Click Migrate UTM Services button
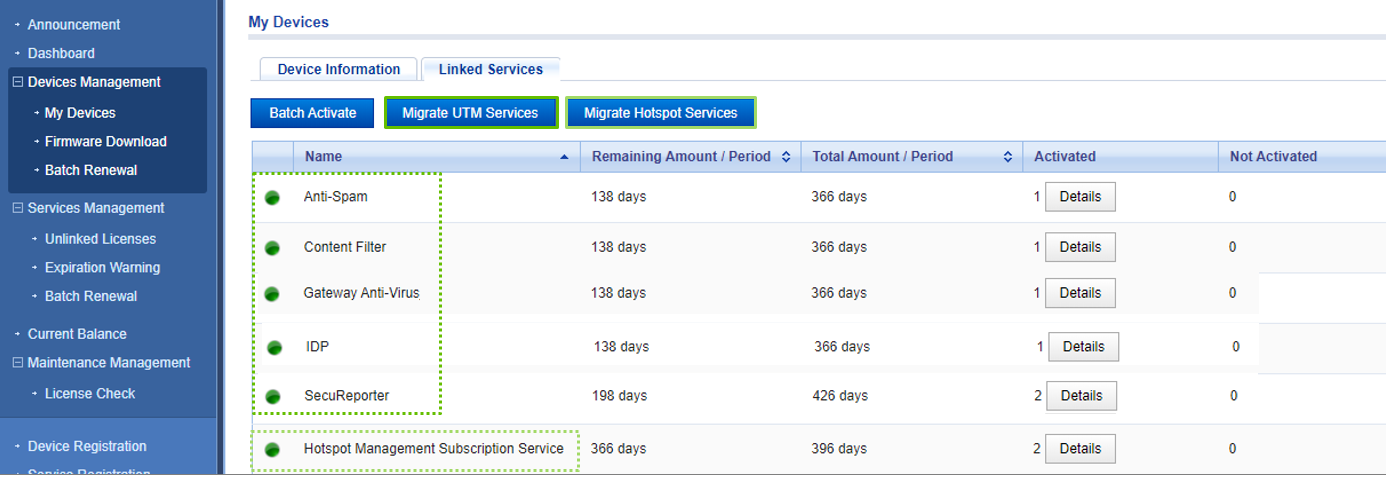The image size is (1386, 481). [470, 113]
